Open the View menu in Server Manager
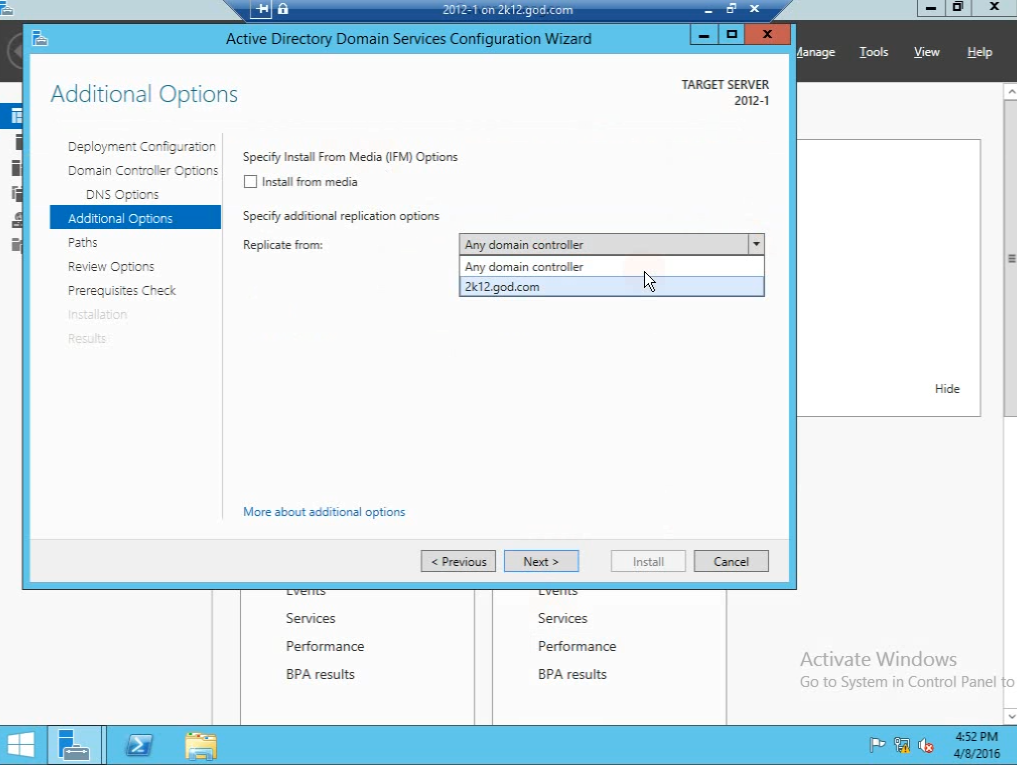 [926, 52]
